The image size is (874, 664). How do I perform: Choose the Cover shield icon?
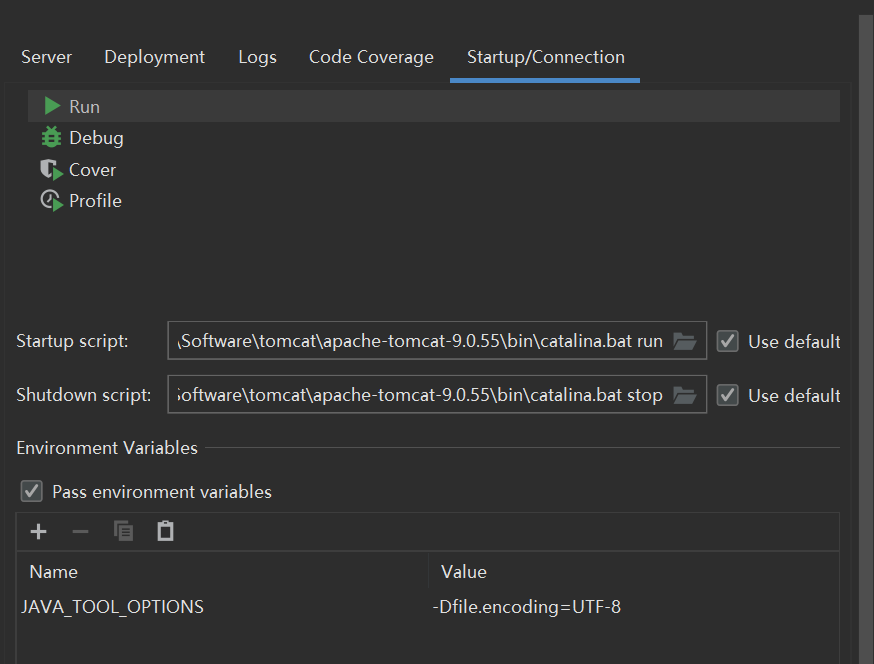52,170
